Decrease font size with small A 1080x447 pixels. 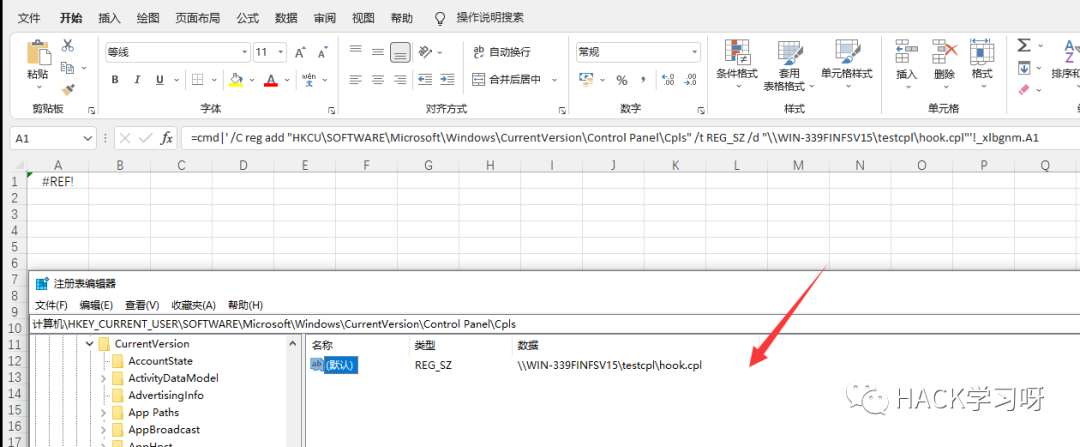pyautogui.click(x=322, y=52)
